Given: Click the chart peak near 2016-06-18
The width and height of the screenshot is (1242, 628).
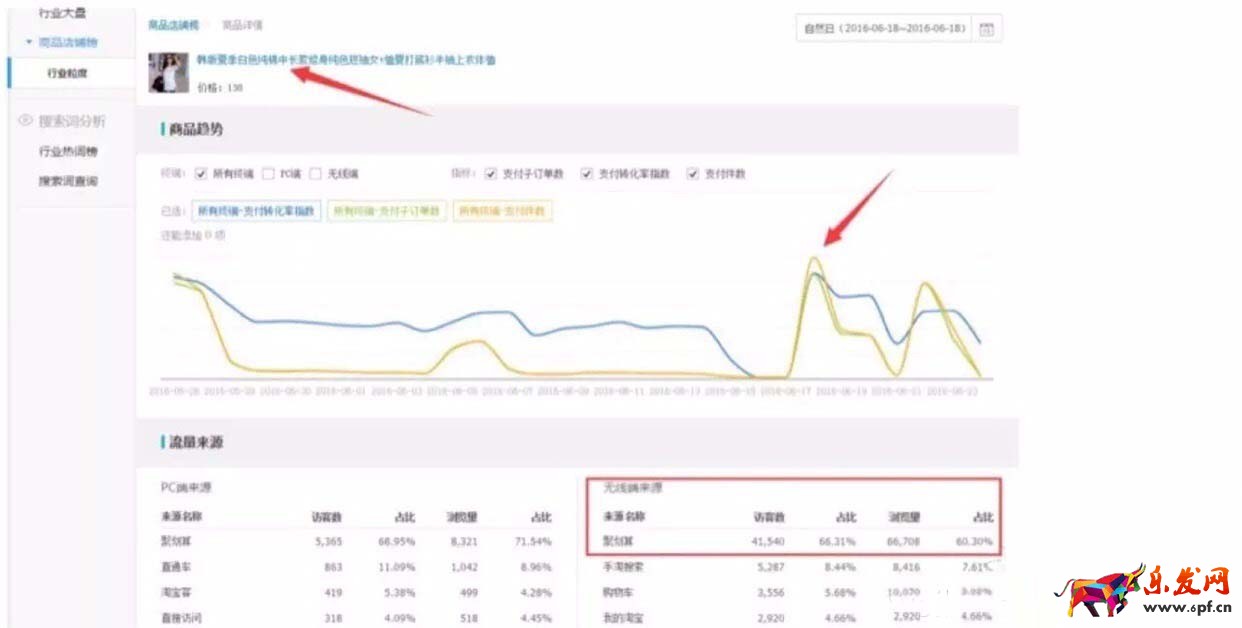Looking at the screenshot, I should click(814, 260).
